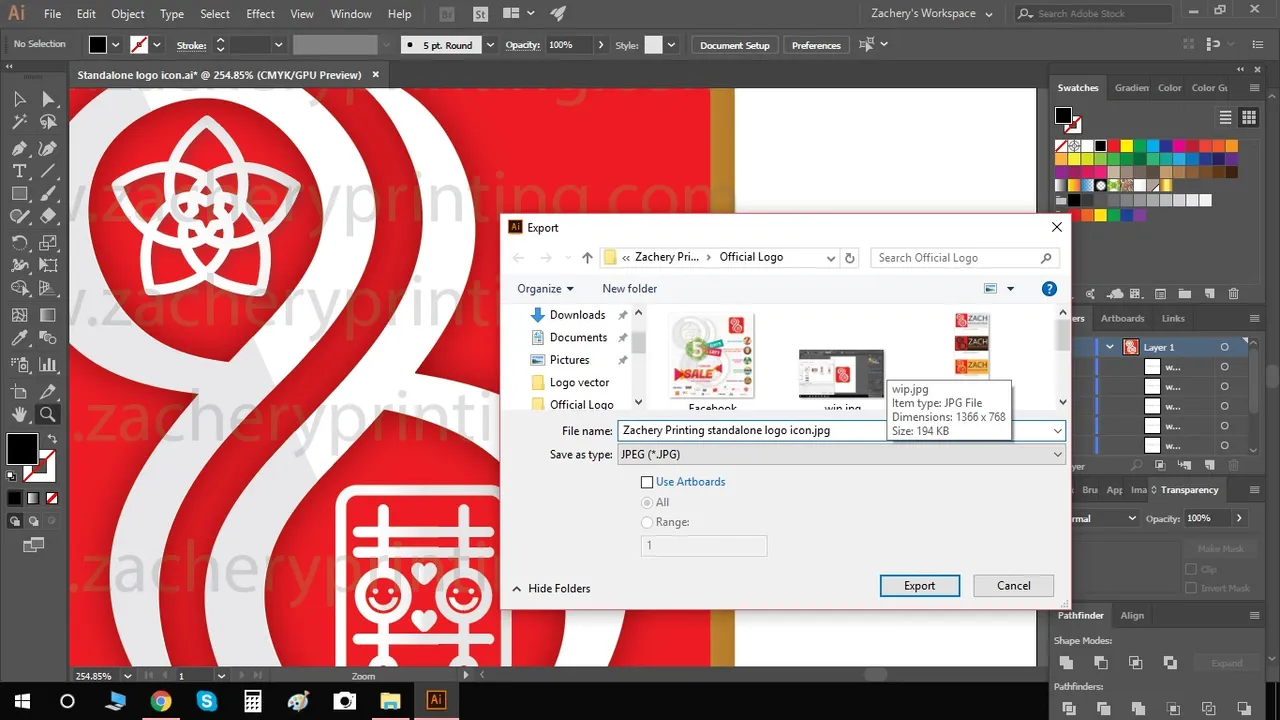This screenshot has width=1280, height=720.
Task: Open Help in Export dialog
Action: 1049,289
